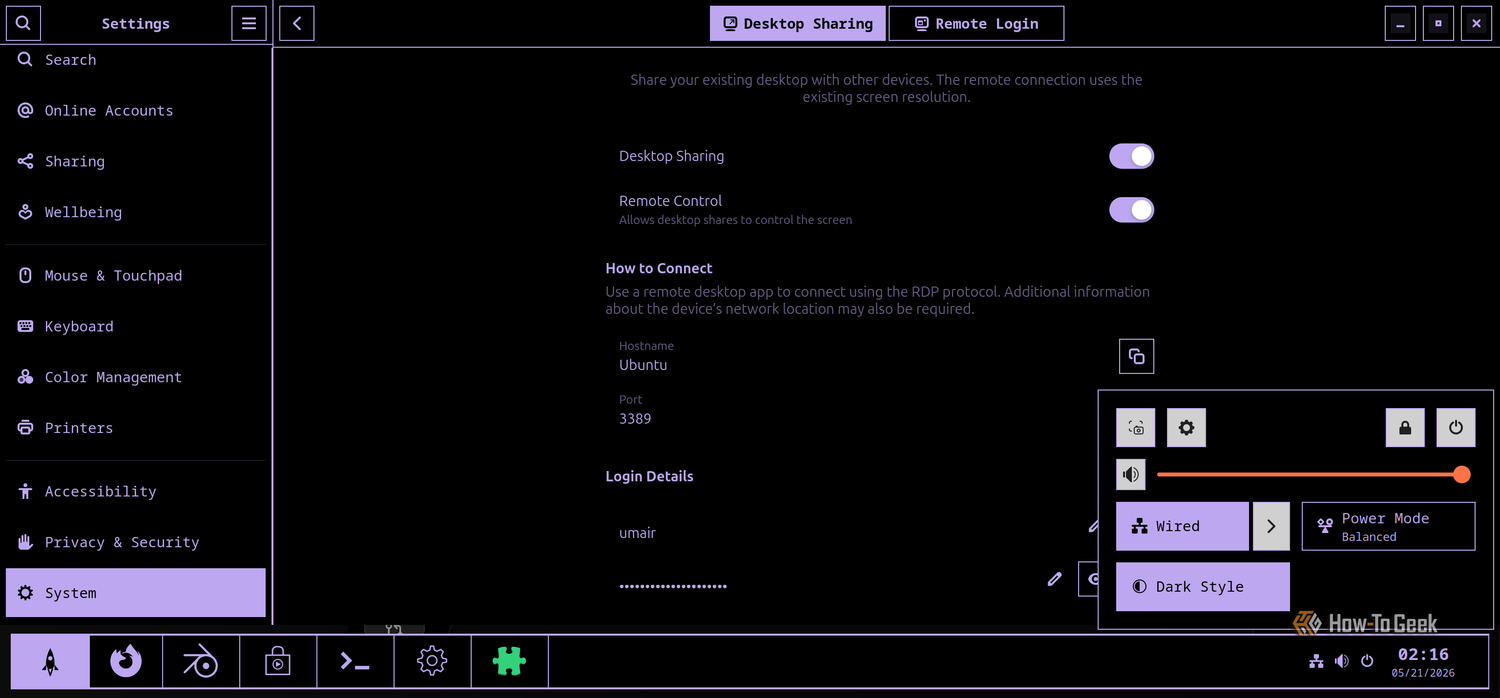Open the Settings search icon in header
Screen dimensions: 1500x698
click(23, 23)
